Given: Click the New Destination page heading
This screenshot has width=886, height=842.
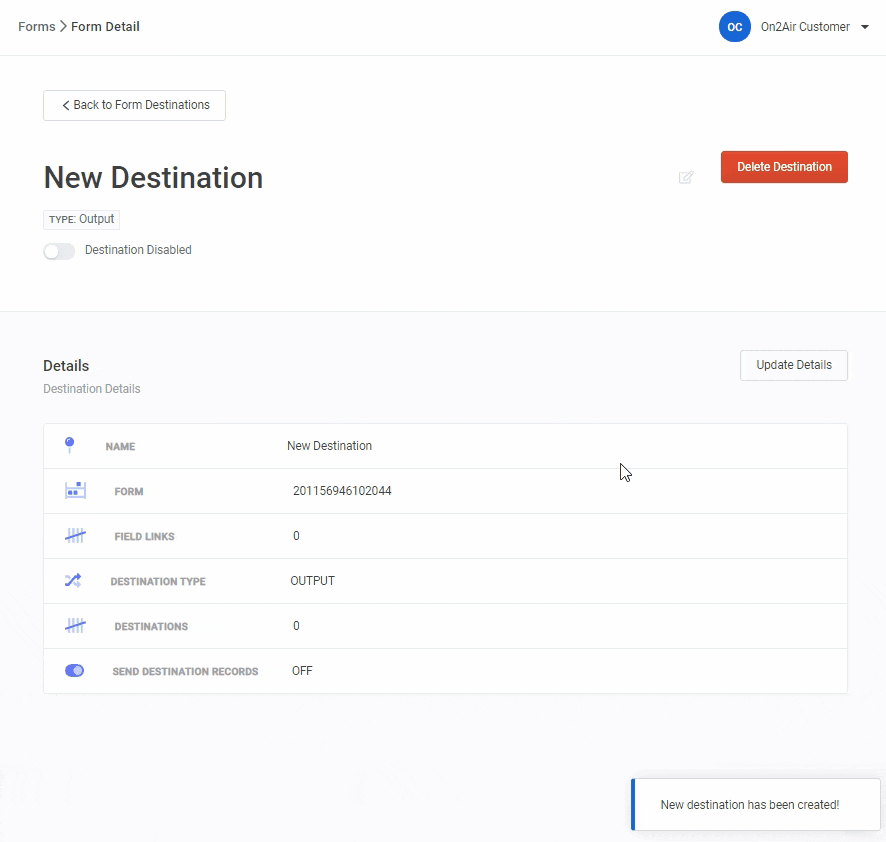Looking at the screenshot, I should (x=153, y=178).
